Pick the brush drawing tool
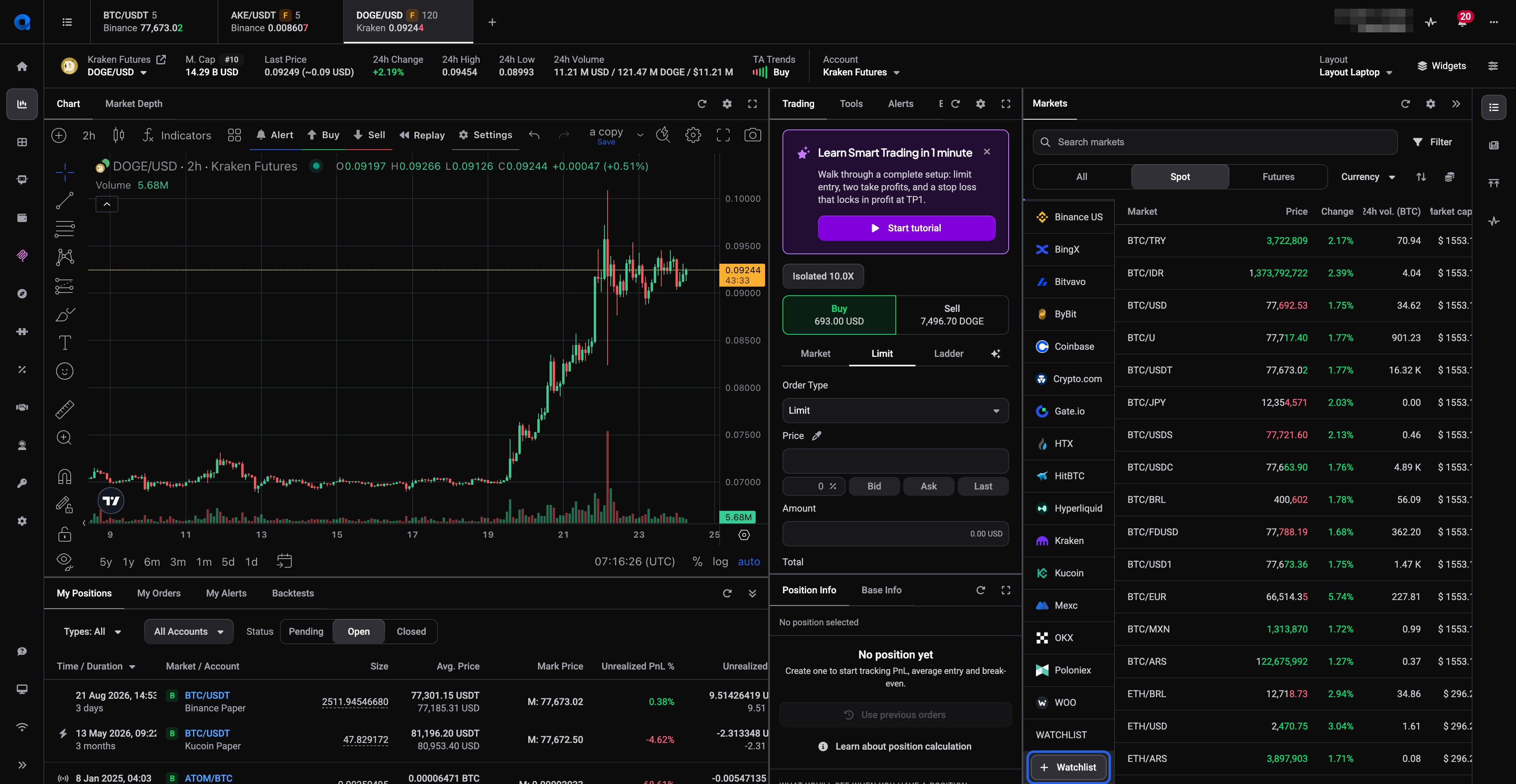This screenshot has height=784, width=1516. [x=65, y=314]
